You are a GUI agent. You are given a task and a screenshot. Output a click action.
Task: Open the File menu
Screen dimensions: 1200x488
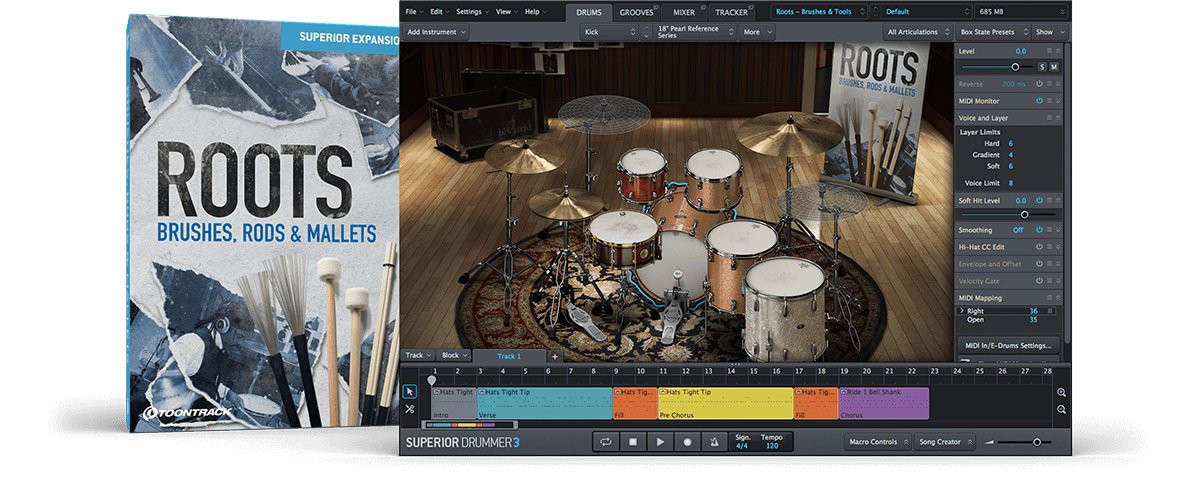(x=414, y=11)
